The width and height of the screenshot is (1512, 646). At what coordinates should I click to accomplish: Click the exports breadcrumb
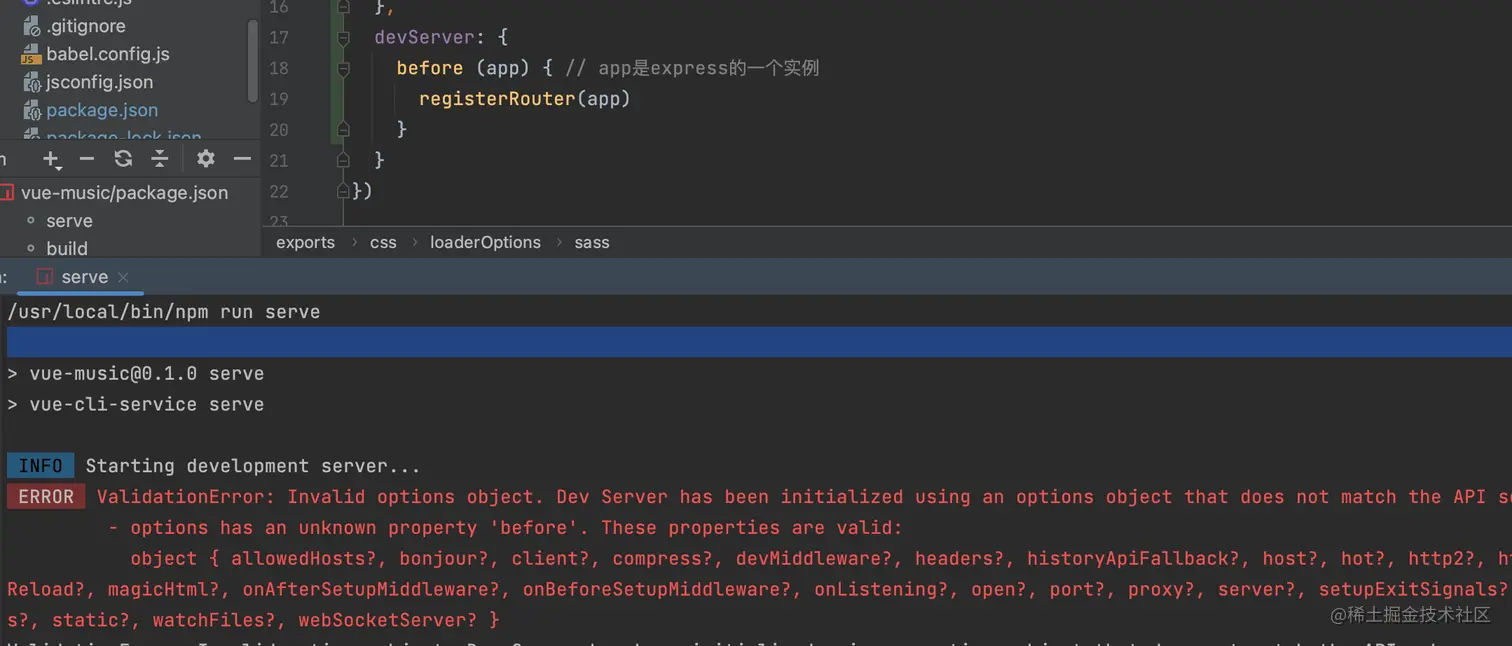pyautogui.click(x=306, y=242)
